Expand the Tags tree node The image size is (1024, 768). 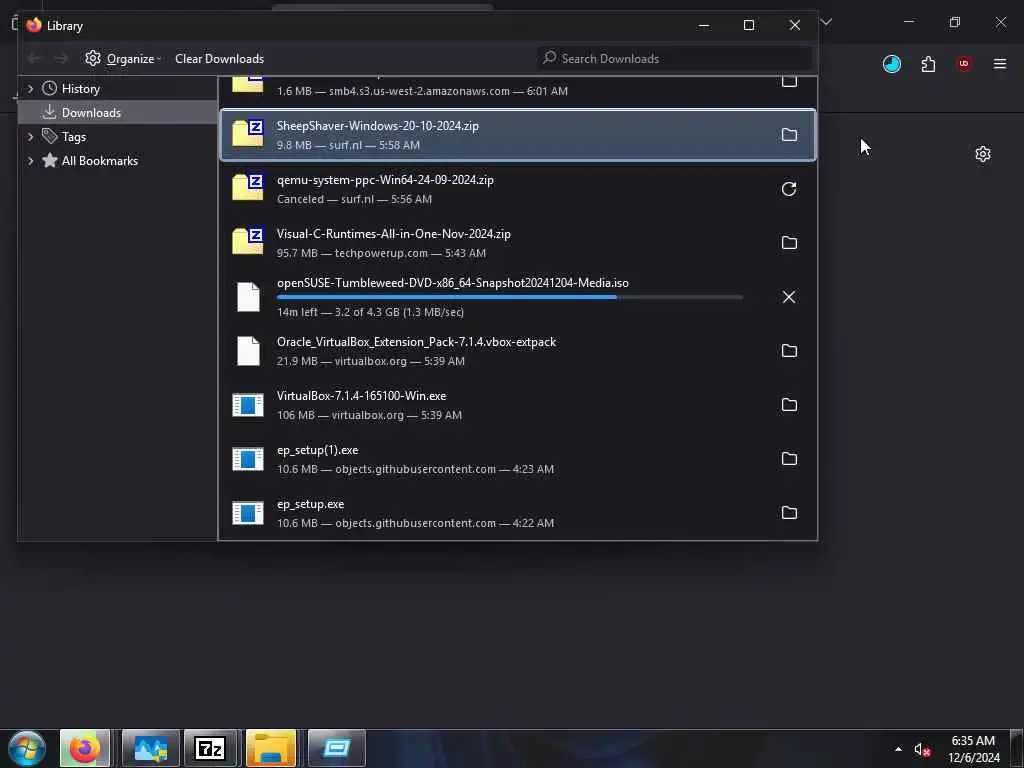click(x=30, y=136)
